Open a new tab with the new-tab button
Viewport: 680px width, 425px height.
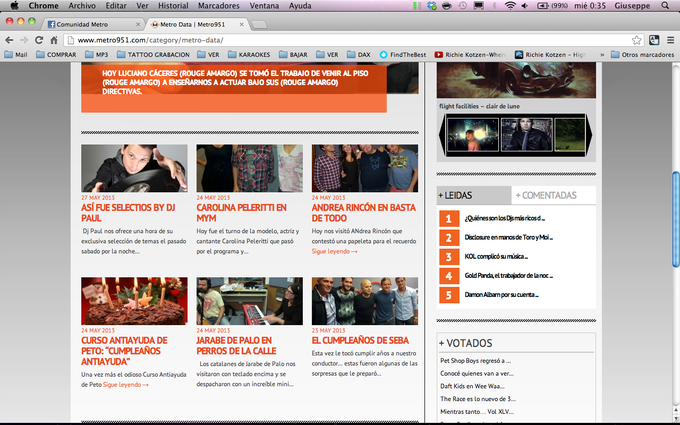click(259, 25)
